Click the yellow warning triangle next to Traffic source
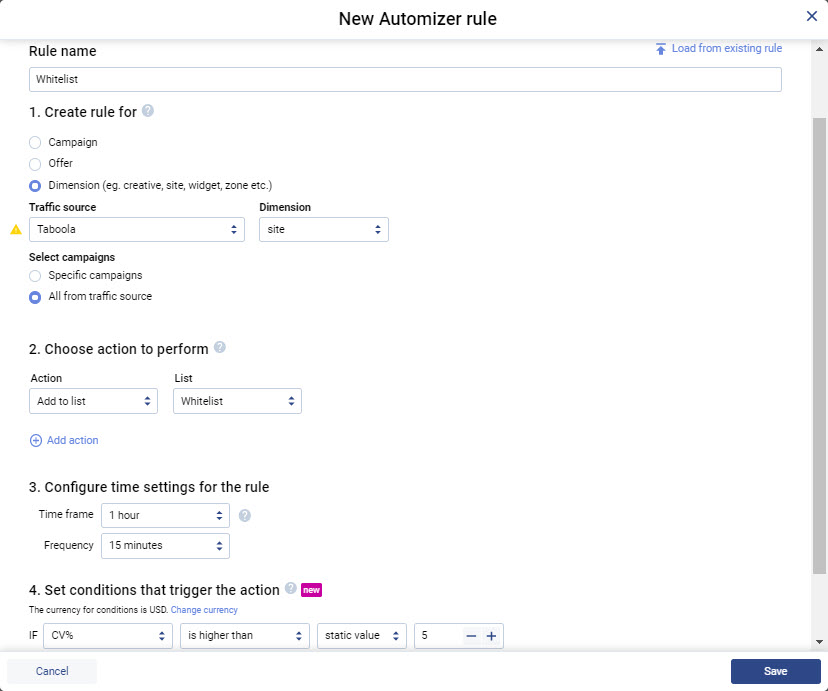Screen dimensions: 828x691 (16, 229)
